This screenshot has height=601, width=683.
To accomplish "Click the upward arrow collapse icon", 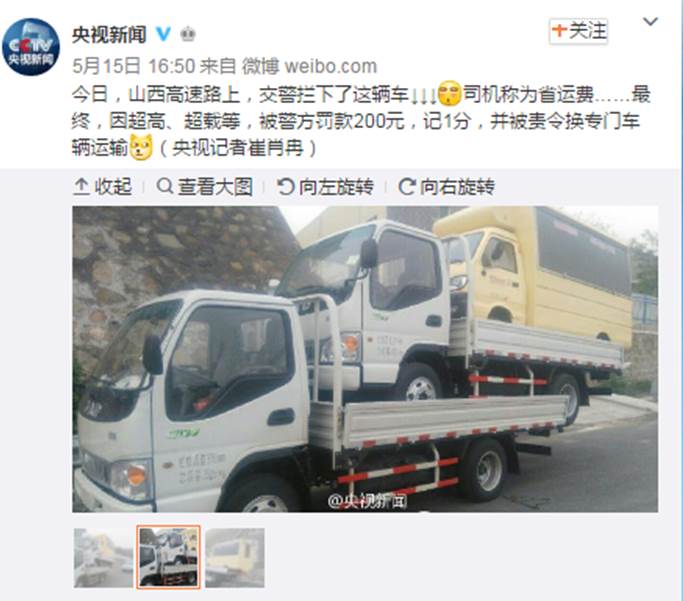I will coord(81,187).
